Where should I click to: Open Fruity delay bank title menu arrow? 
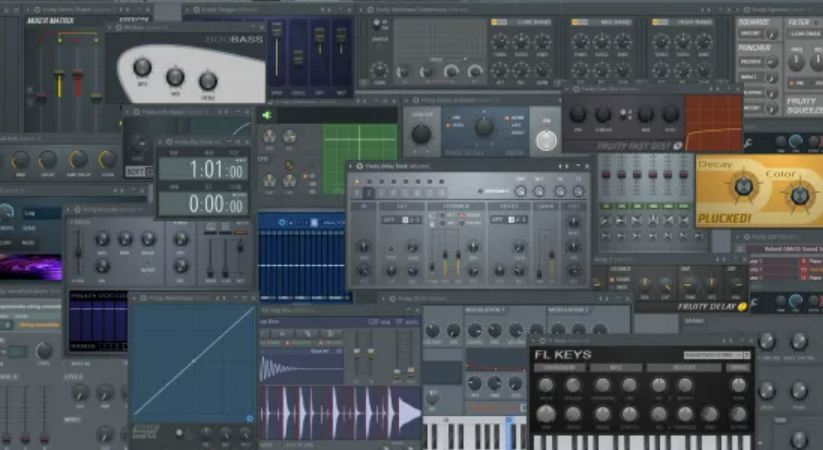[x=351, y=166]
